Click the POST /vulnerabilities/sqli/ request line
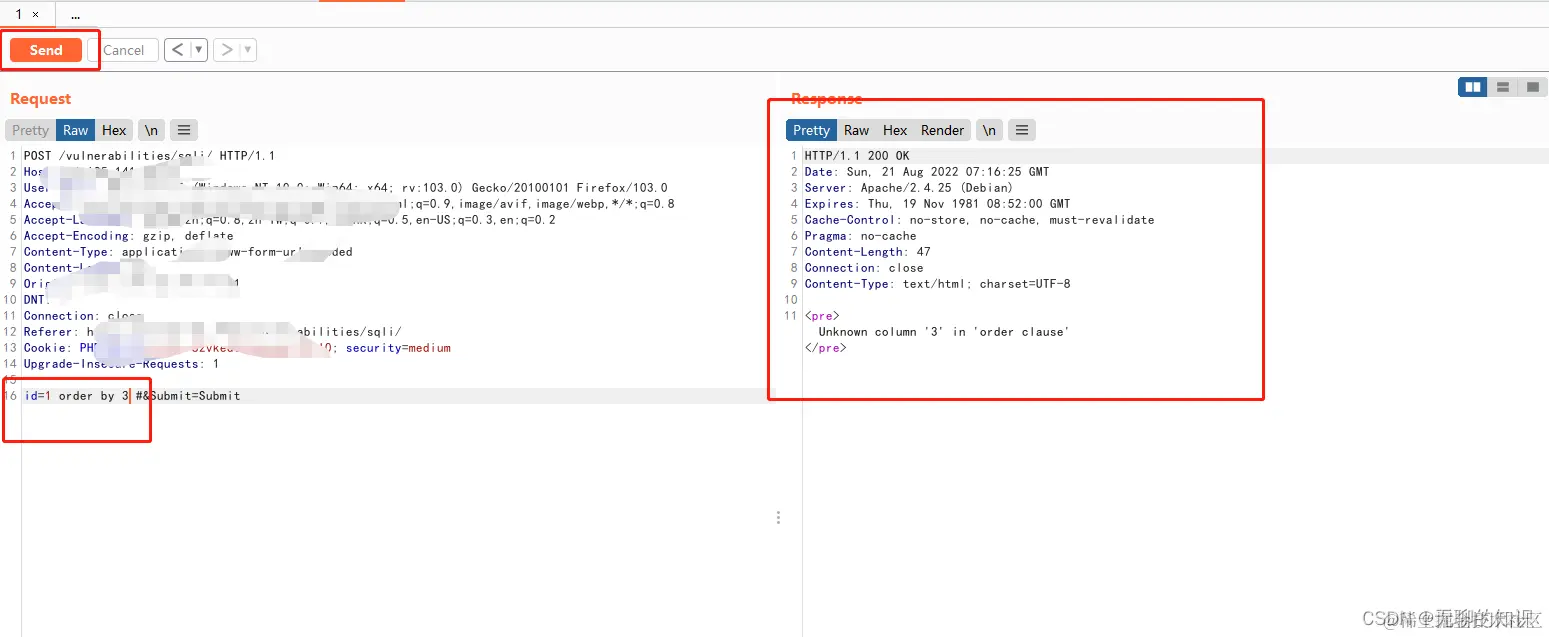 [x=149, y=156]
